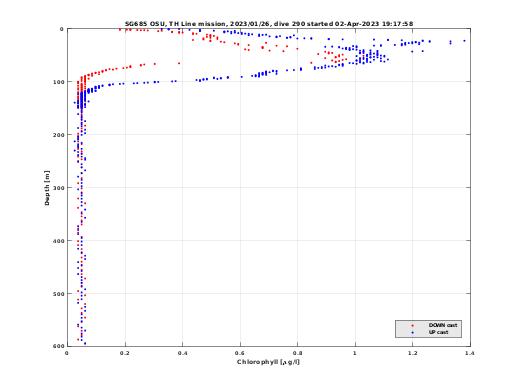520x390 pixels.
Task: Click the 0.4 tick on chlorophyll axis
Action: [182, 353]
